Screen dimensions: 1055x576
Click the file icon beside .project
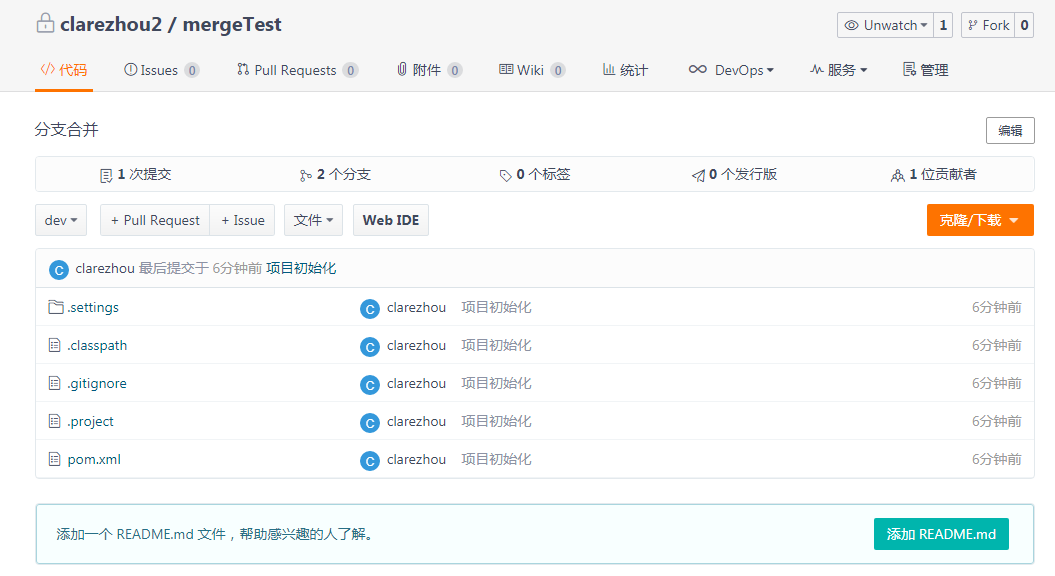pyautogui.click(x=54, y=421)
